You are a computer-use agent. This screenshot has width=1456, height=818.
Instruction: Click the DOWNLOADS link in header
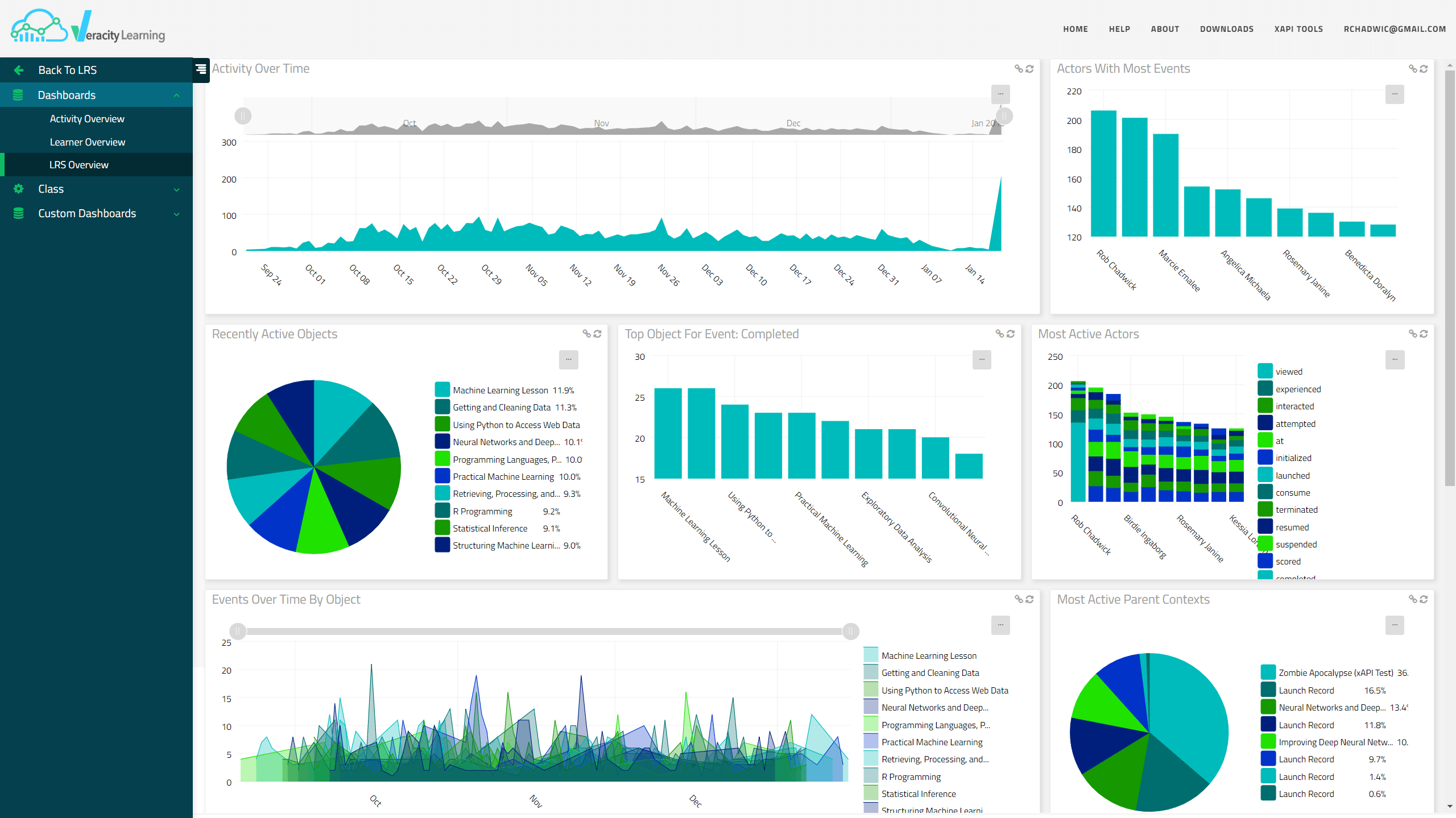(x=1227, y=29)
